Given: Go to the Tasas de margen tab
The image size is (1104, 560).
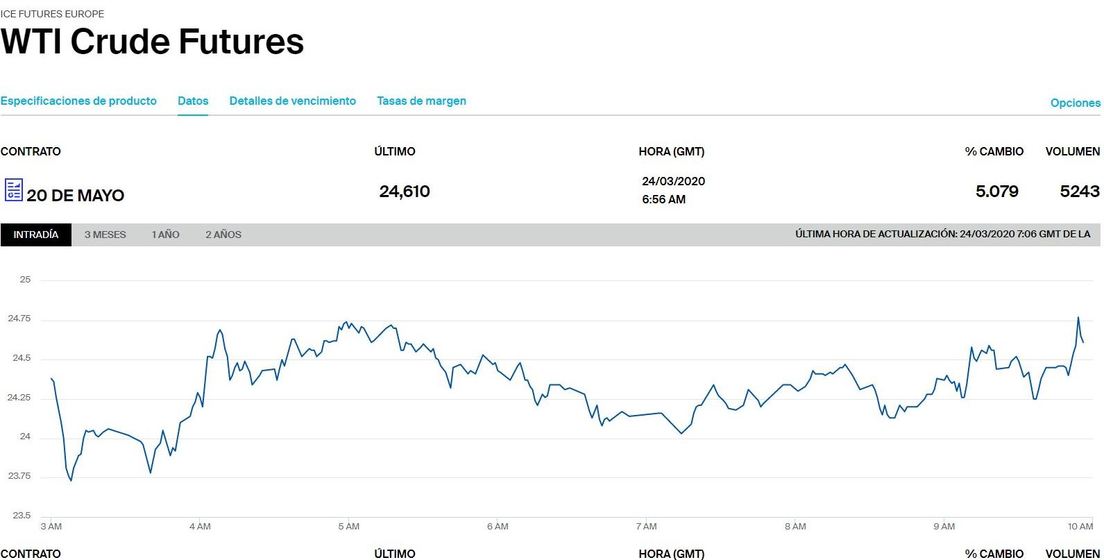Looking at the screenshot, I should click(421, 101).
